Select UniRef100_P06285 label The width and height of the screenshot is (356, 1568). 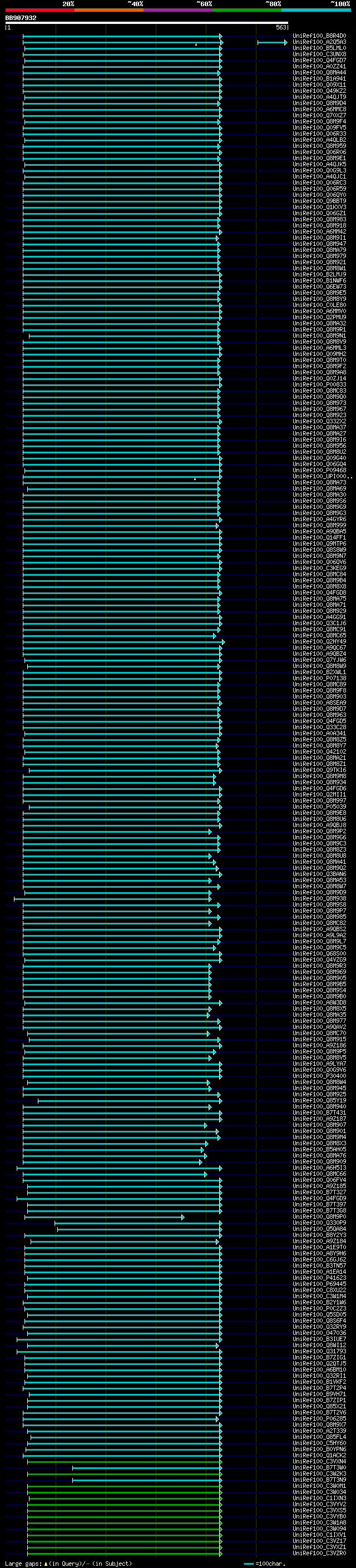(319, 1418)
